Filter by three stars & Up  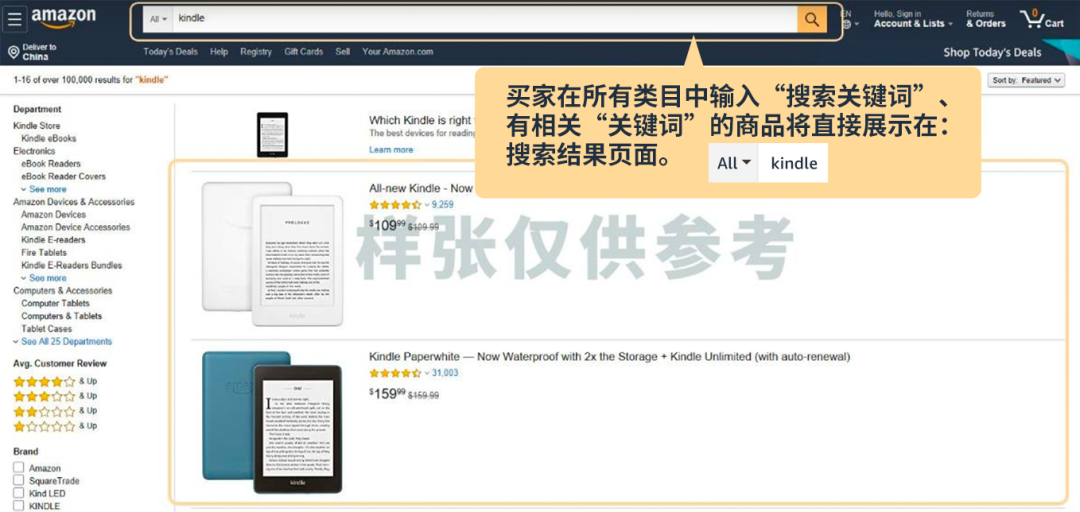tap(55, 396)
